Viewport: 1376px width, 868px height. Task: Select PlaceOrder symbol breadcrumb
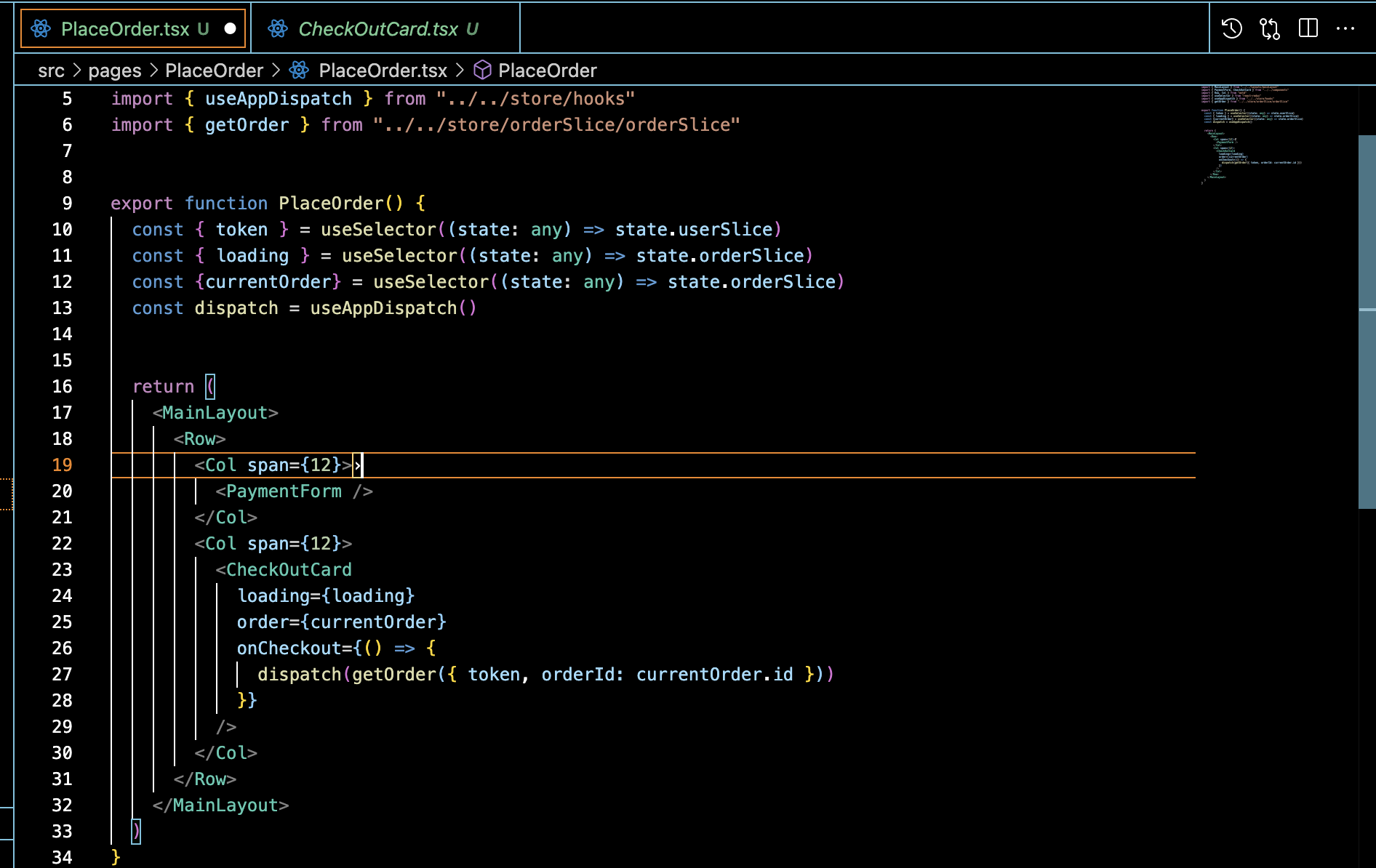[x=547, y=71]
